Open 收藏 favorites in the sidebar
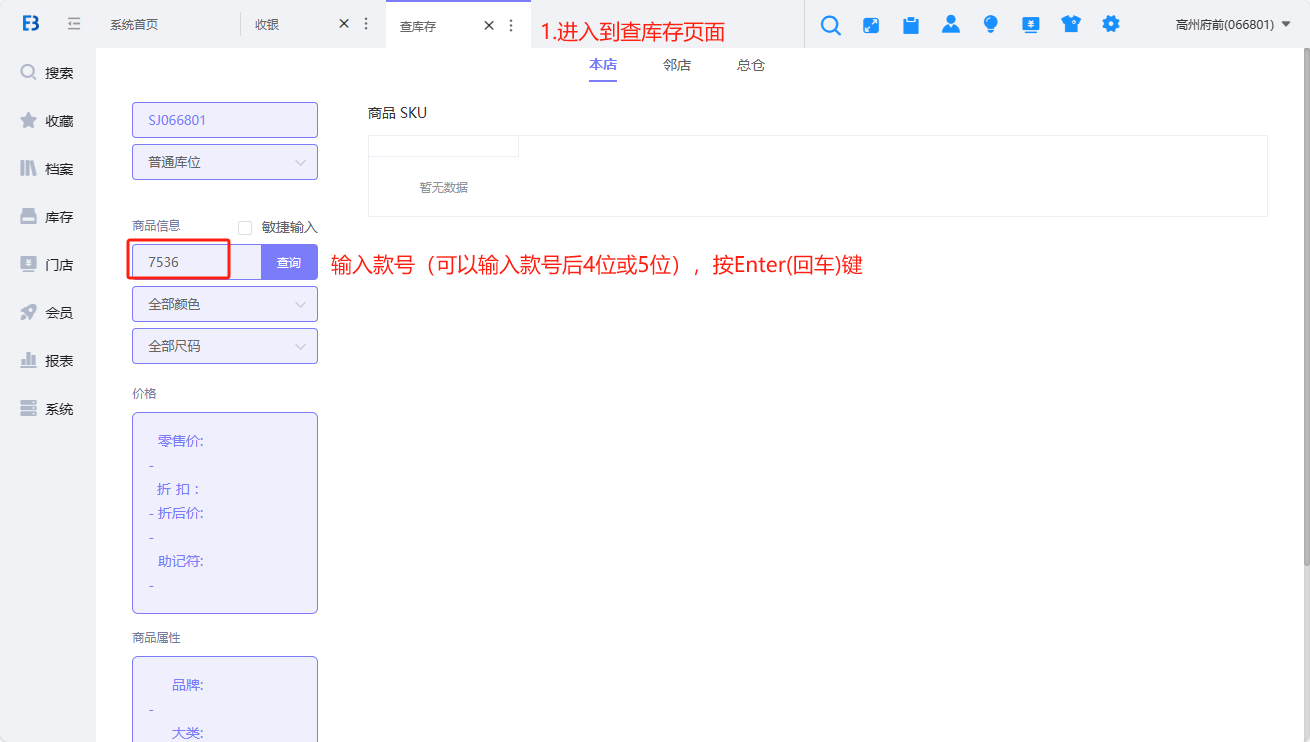The height and width of the screenshot is (742, 1310). 48,121
